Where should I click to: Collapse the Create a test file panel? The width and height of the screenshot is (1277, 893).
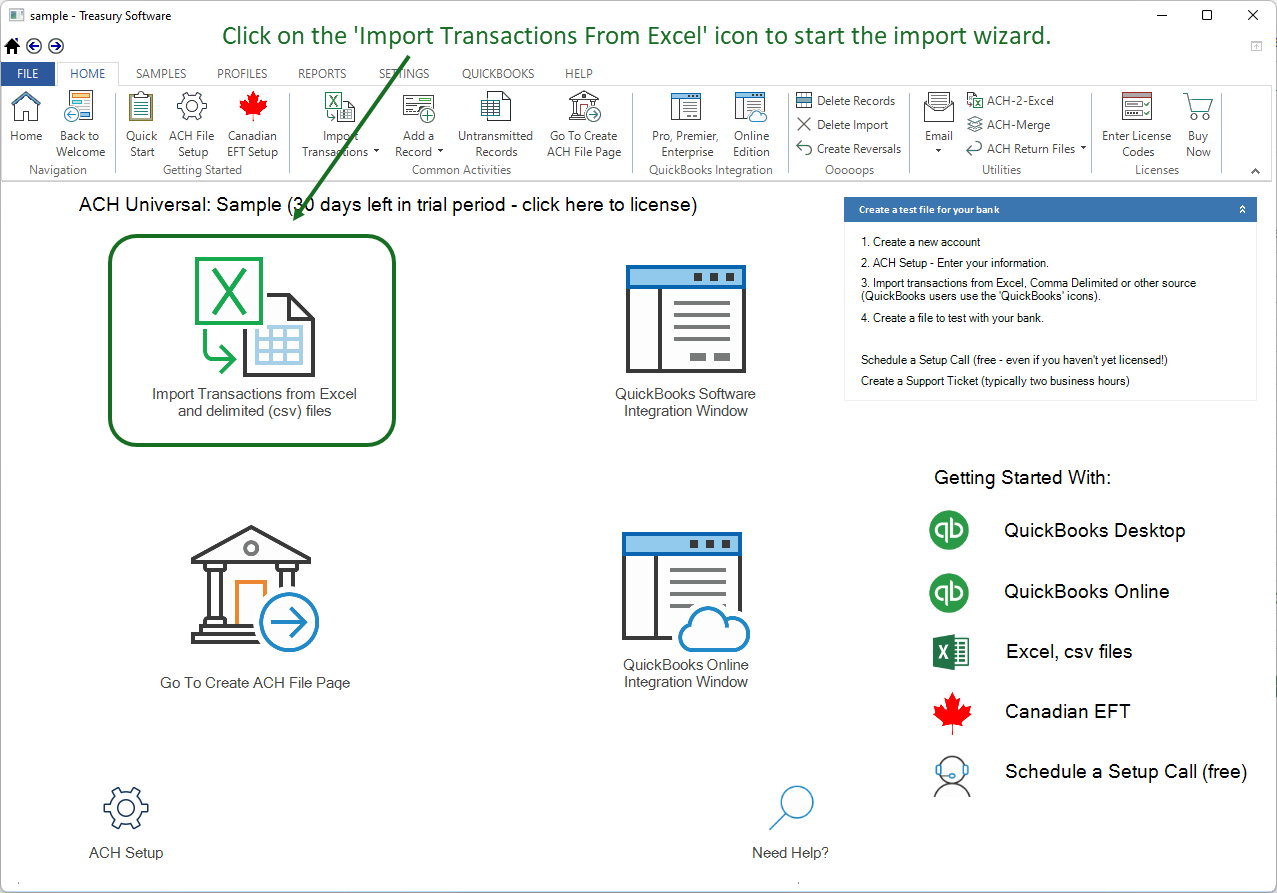1242,210
